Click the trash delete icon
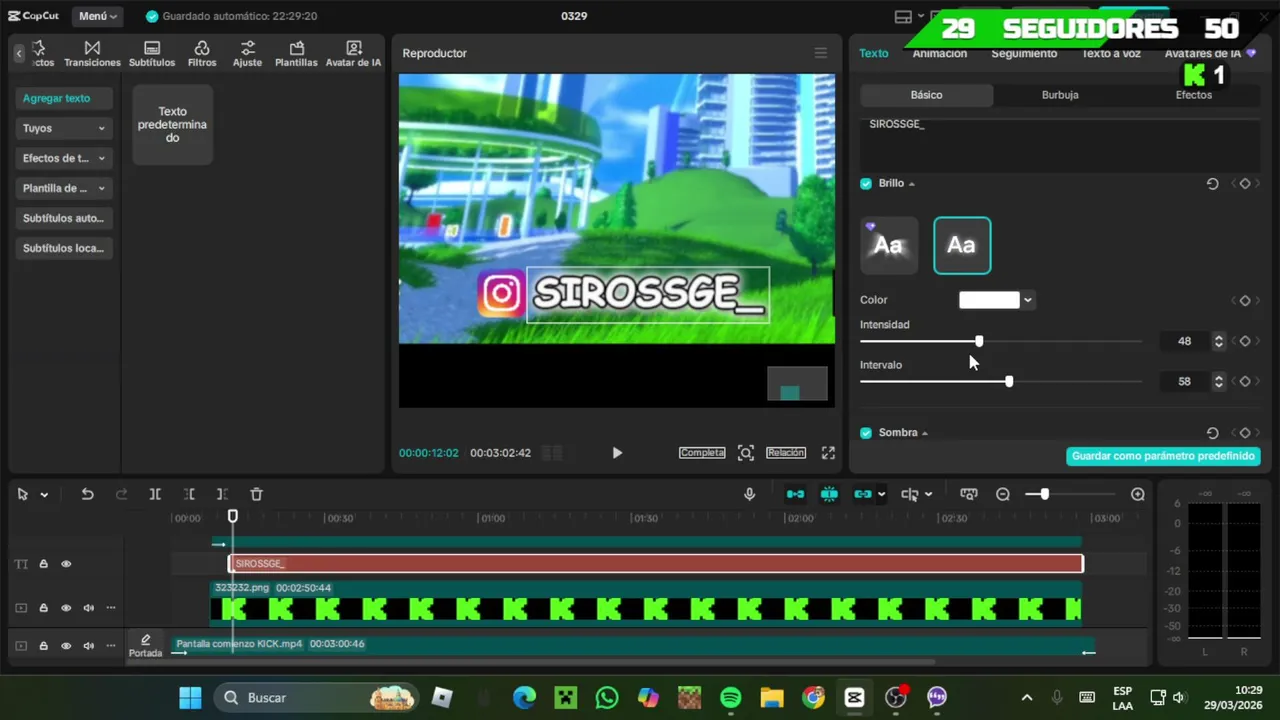The width and height of the screenshot is (1280, 720). (x=256, y=494)
